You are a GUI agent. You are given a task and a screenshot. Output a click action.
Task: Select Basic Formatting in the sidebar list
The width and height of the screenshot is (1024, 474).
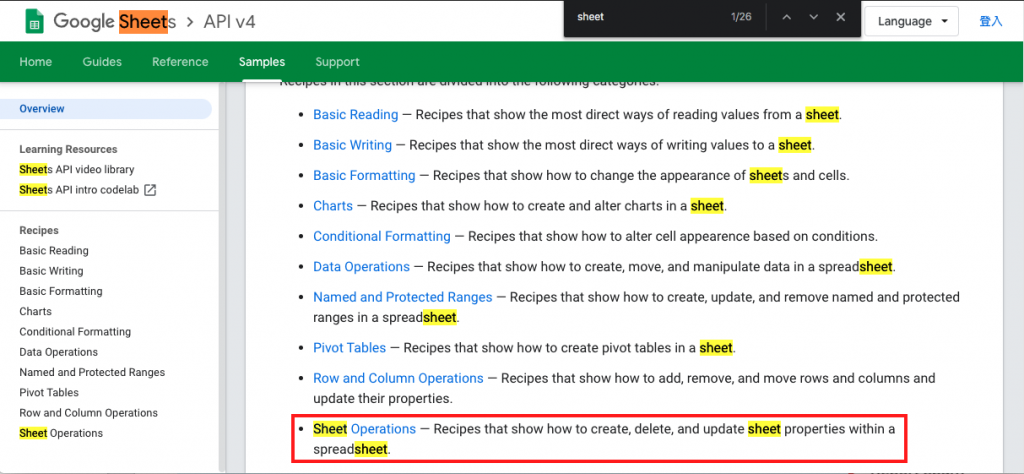point(61,291)
